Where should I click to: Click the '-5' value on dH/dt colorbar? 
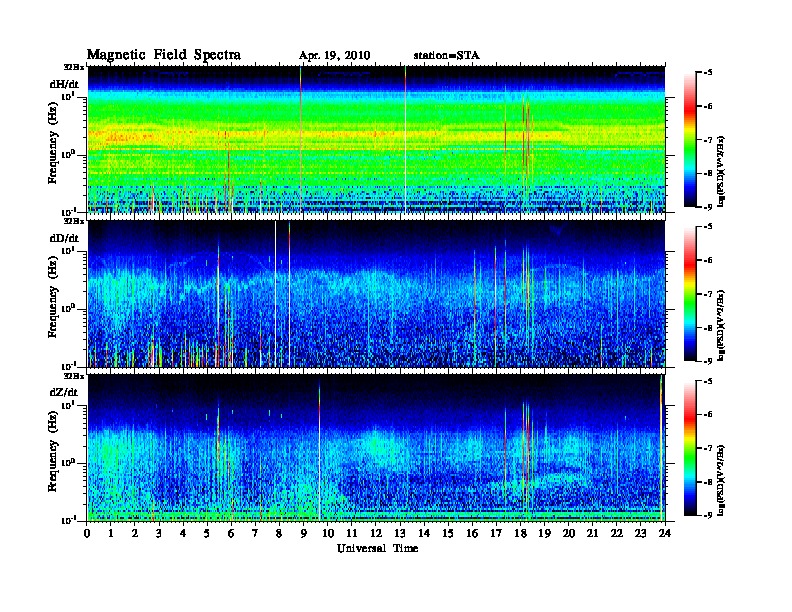[x=708, y=73]
